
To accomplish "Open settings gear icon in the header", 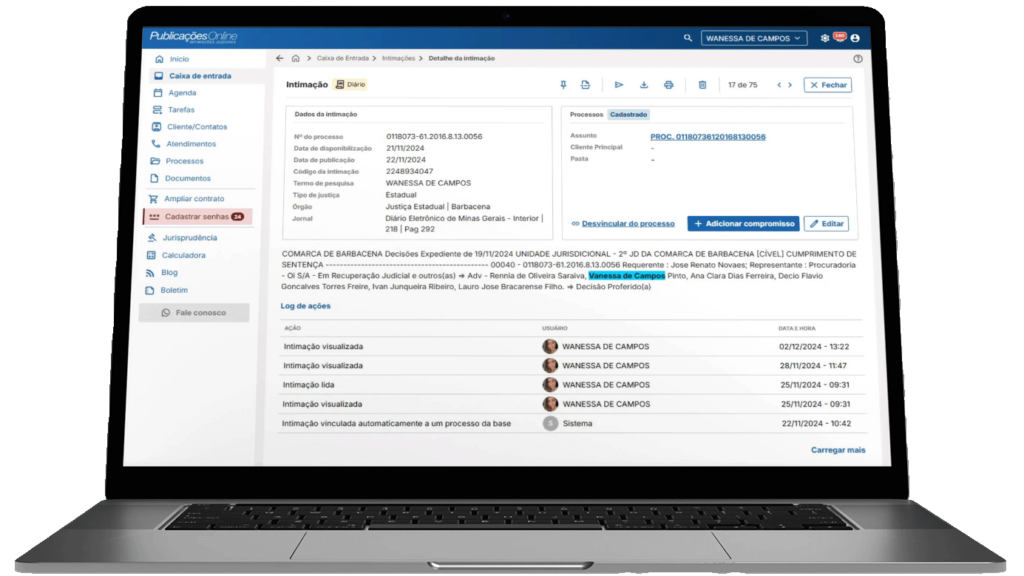I will point(825,38).
